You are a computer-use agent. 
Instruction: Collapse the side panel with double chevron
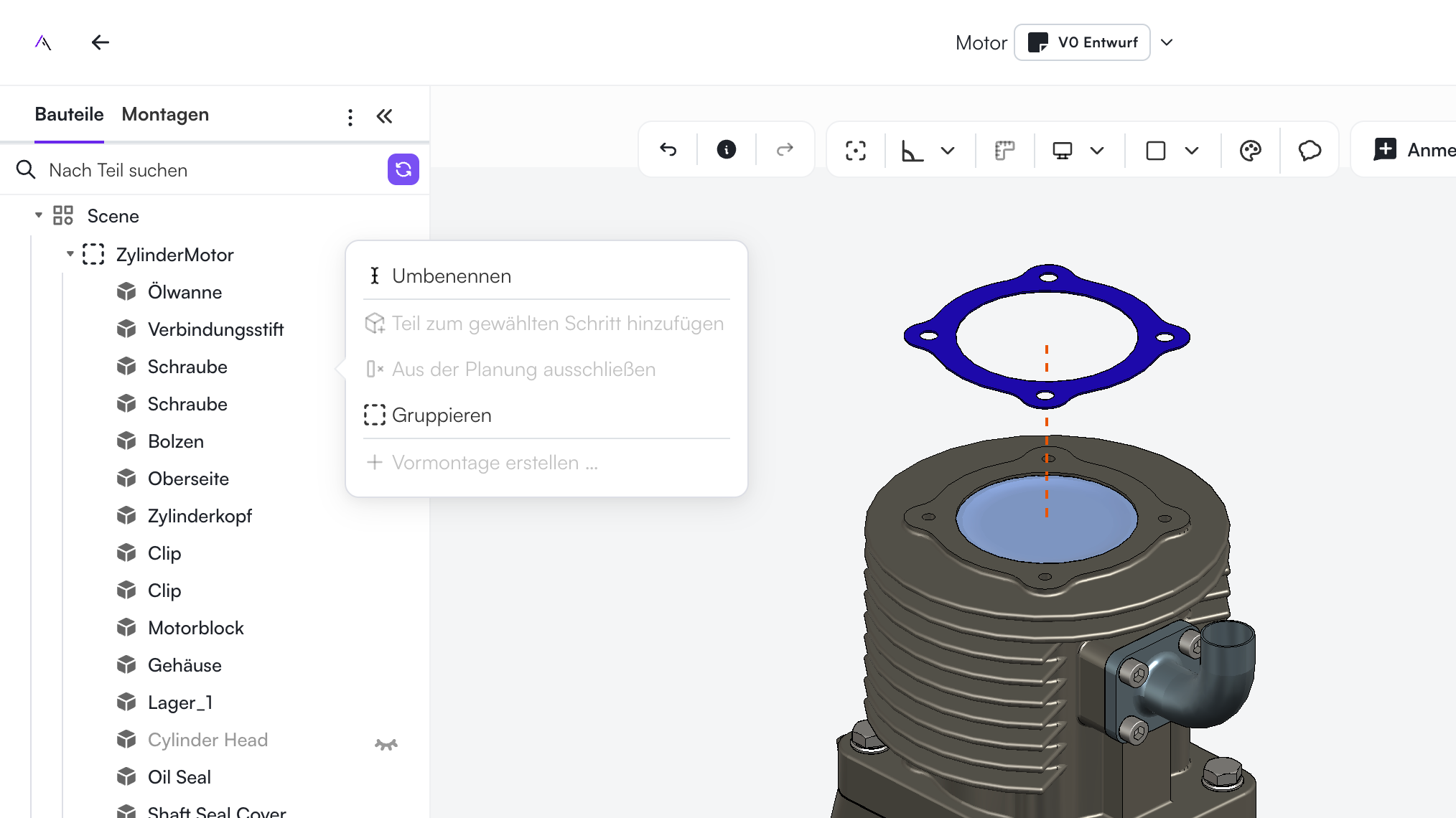coord(385,116)
